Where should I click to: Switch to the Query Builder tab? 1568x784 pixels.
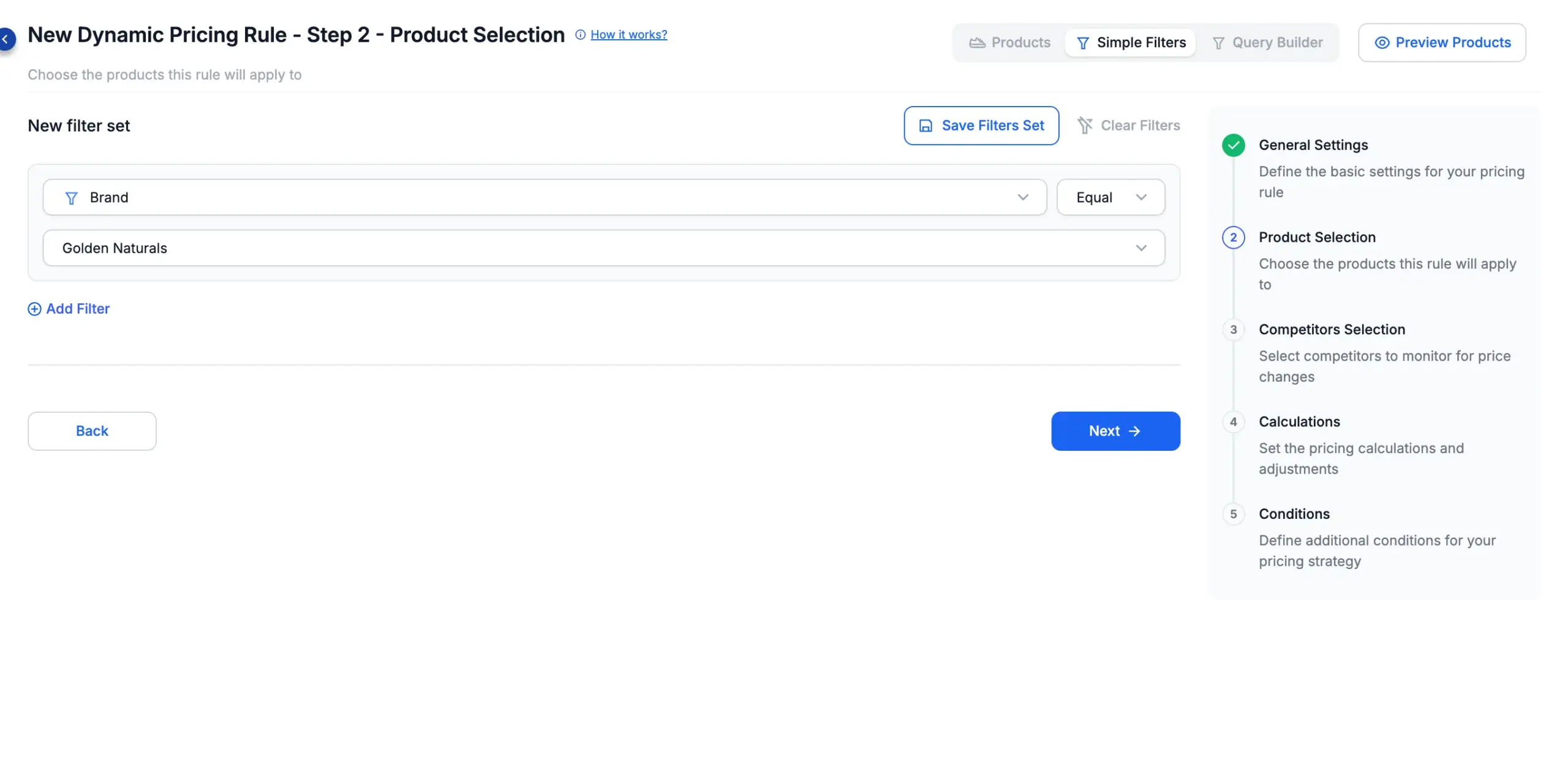click(1267, 43)
